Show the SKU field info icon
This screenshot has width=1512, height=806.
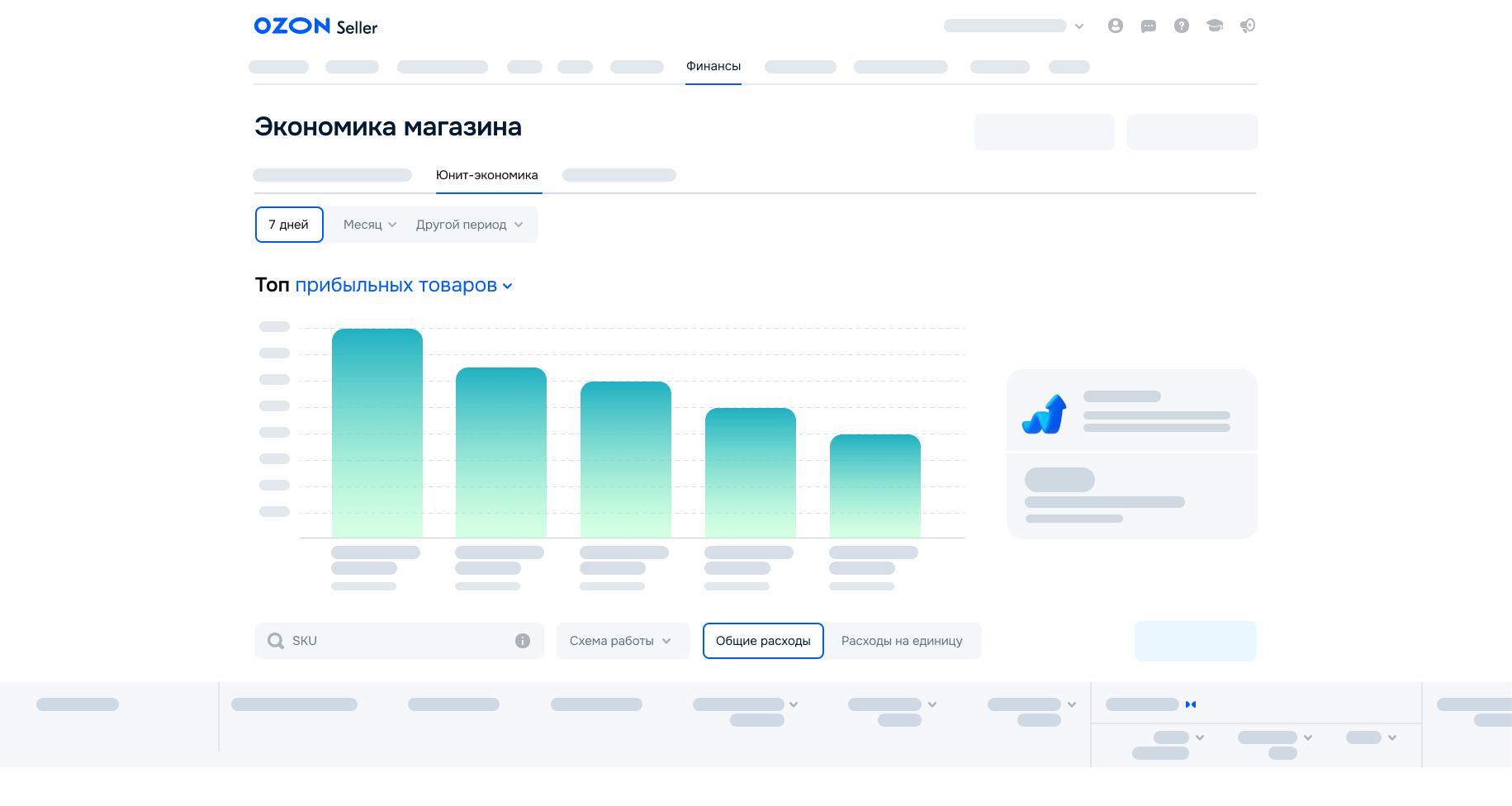(523, 641)
